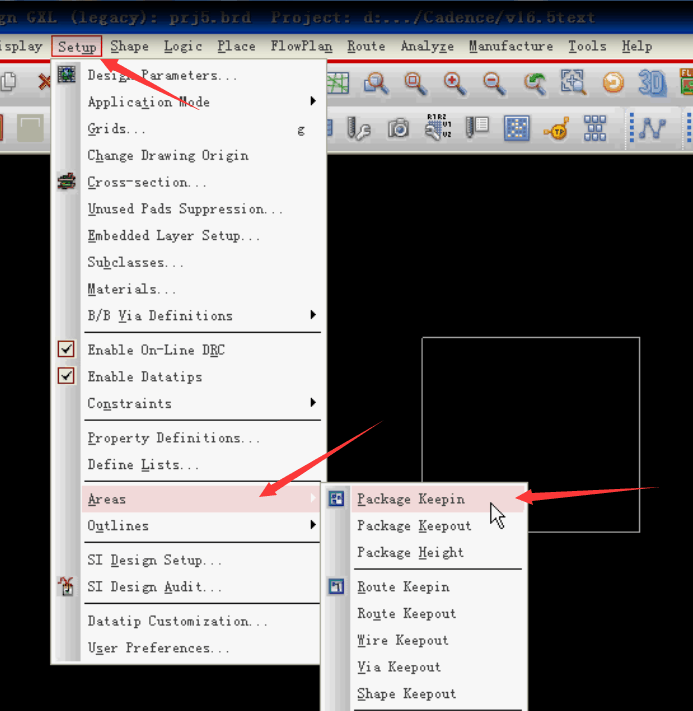This screenshot has height=711, width=693.
Task: Expand B/B Via Definitions submenu
Action: pyautogui.click(x=201, y=316)
